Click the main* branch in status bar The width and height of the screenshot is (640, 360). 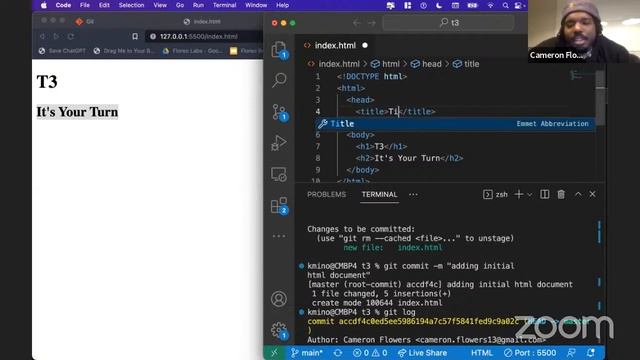(x=307, y=353)
